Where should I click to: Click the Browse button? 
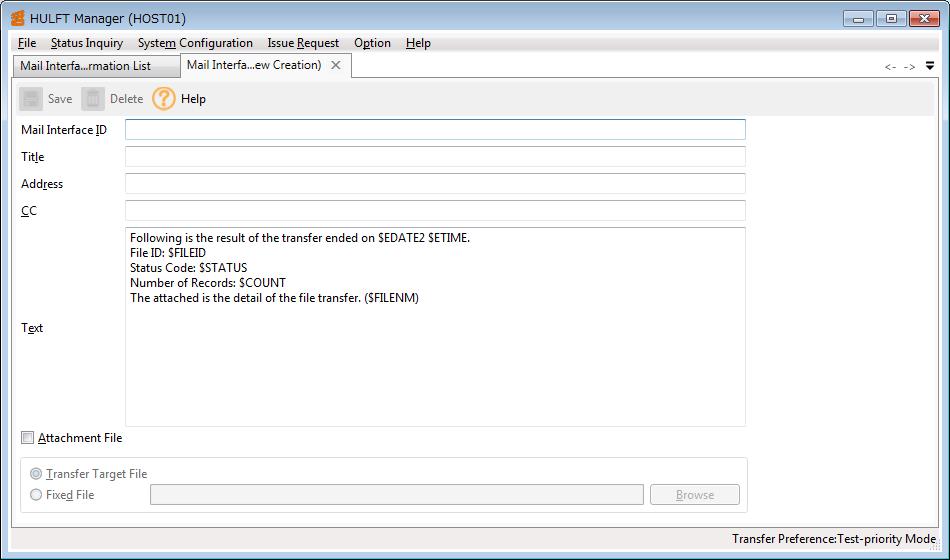(x=695, y=495)
